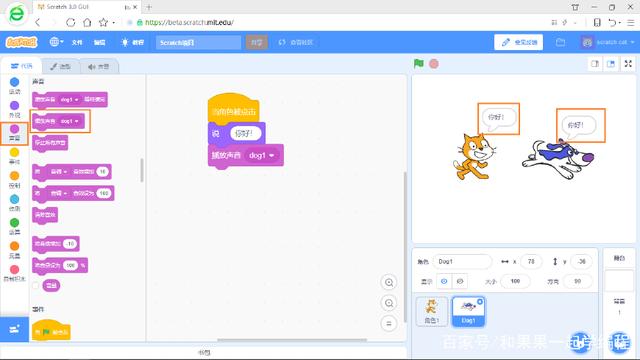The width and height of the screenshot is (640, 360).
Task: Open the add extension button
Action: 14,329
